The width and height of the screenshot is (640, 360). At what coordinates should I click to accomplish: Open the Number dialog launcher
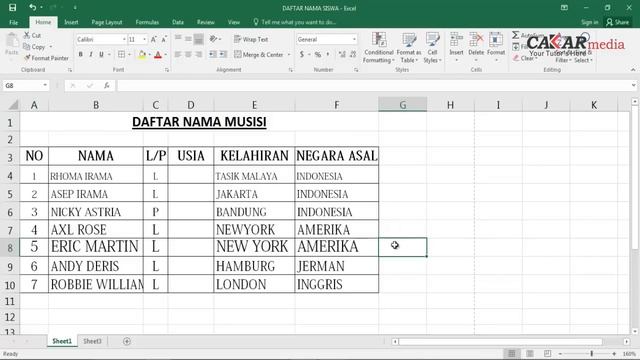coord(356,70)
